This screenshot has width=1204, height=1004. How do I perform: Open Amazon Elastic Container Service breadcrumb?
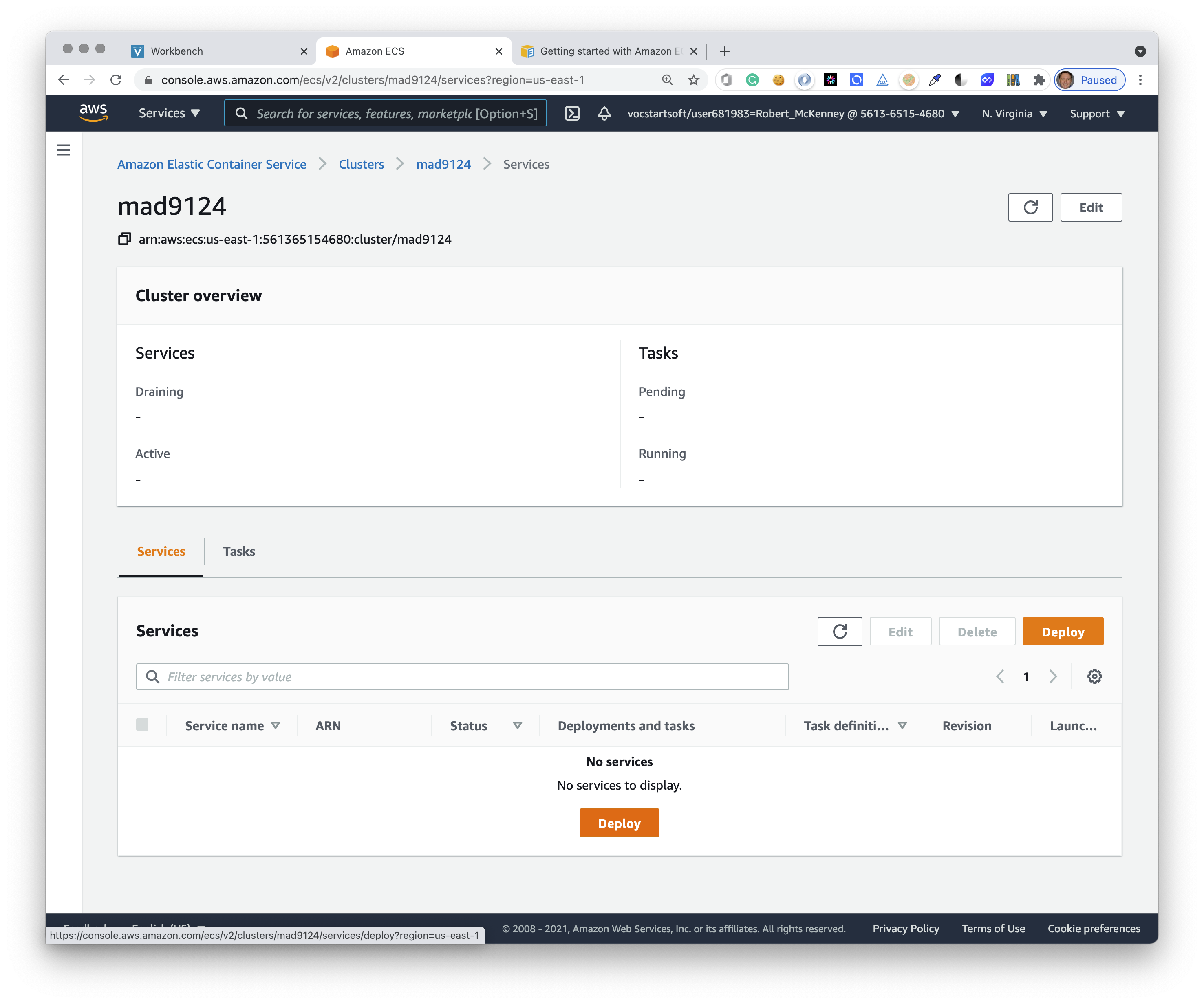[x=212, y=165]
